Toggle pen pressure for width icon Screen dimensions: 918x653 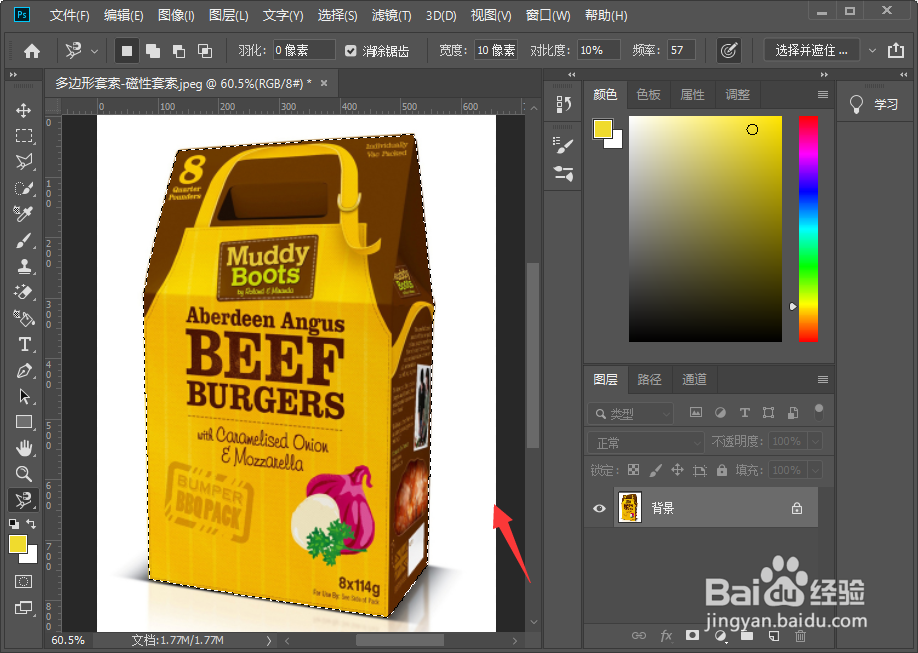tap(728, 51)
